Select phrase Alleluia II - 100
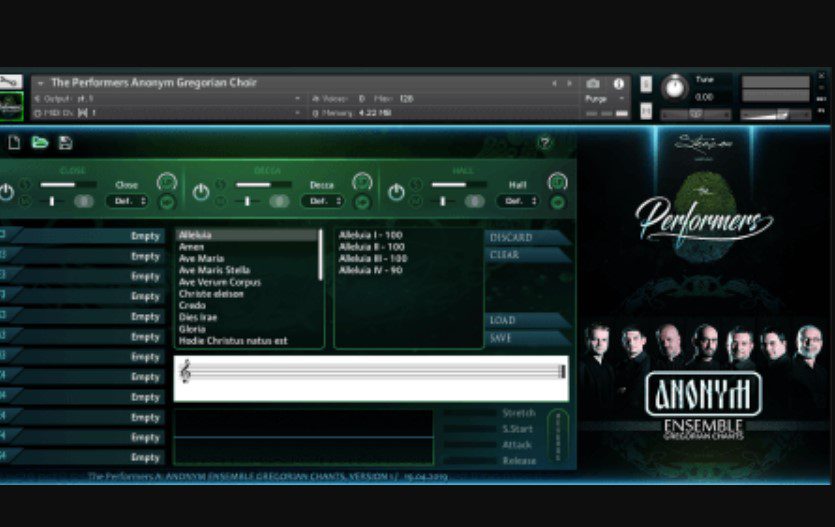The height and width of the screenshot is (527, 835). (x=372, y=247)
